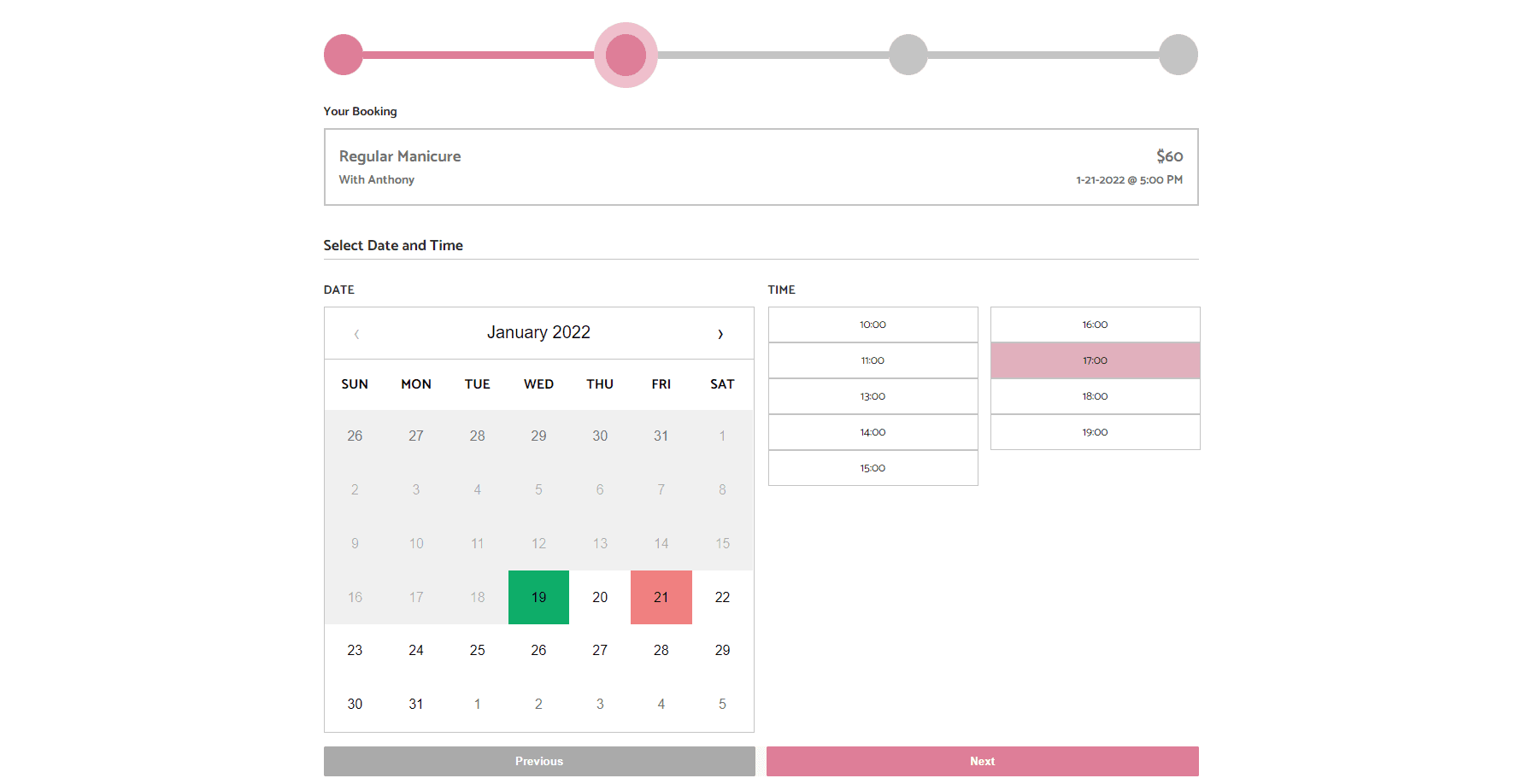The height and width of the screenshot is (784, 1516).
Task: Click the first progress step circle
Action: click(344, 55)
